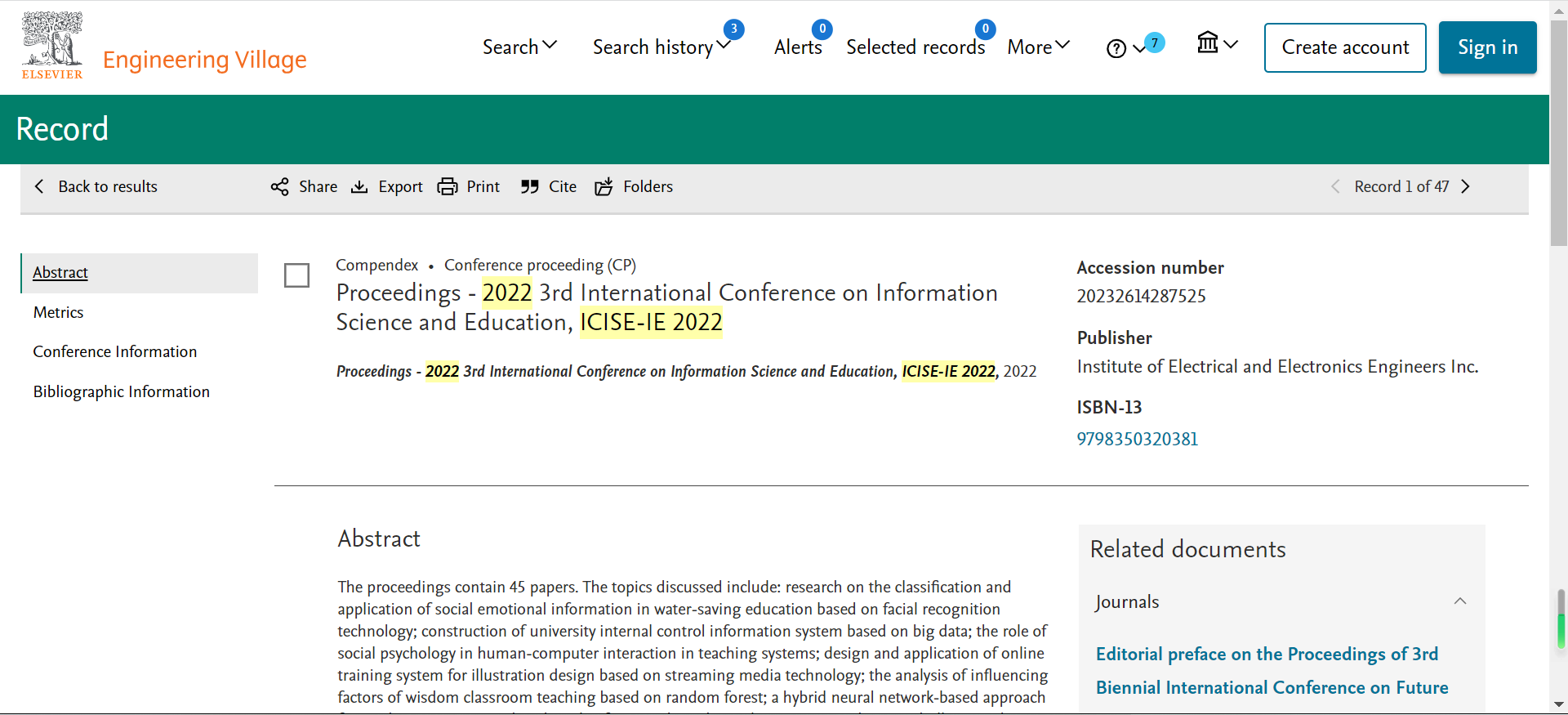1568x715 pixels.
Task: Open Selected records
Action: click(x=915, y=47)
